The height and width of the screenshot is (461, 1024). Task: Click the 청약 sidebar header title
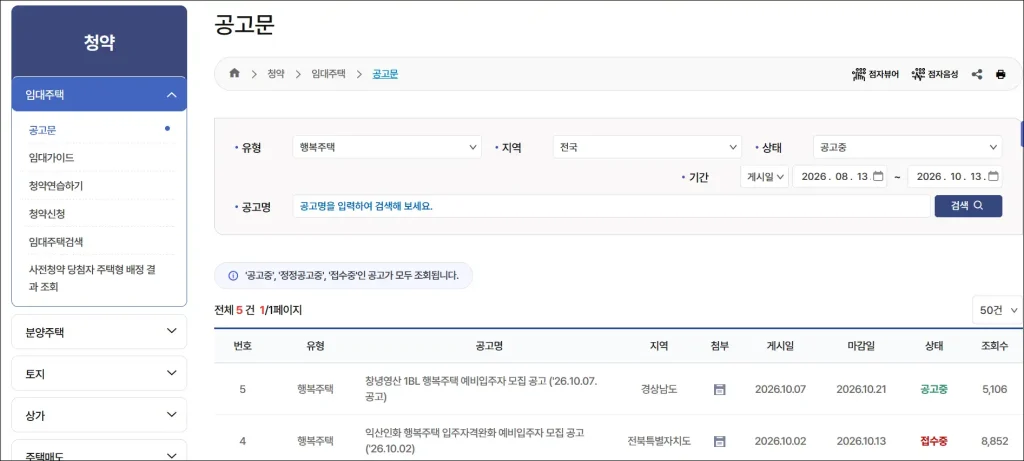pos(99,42)
